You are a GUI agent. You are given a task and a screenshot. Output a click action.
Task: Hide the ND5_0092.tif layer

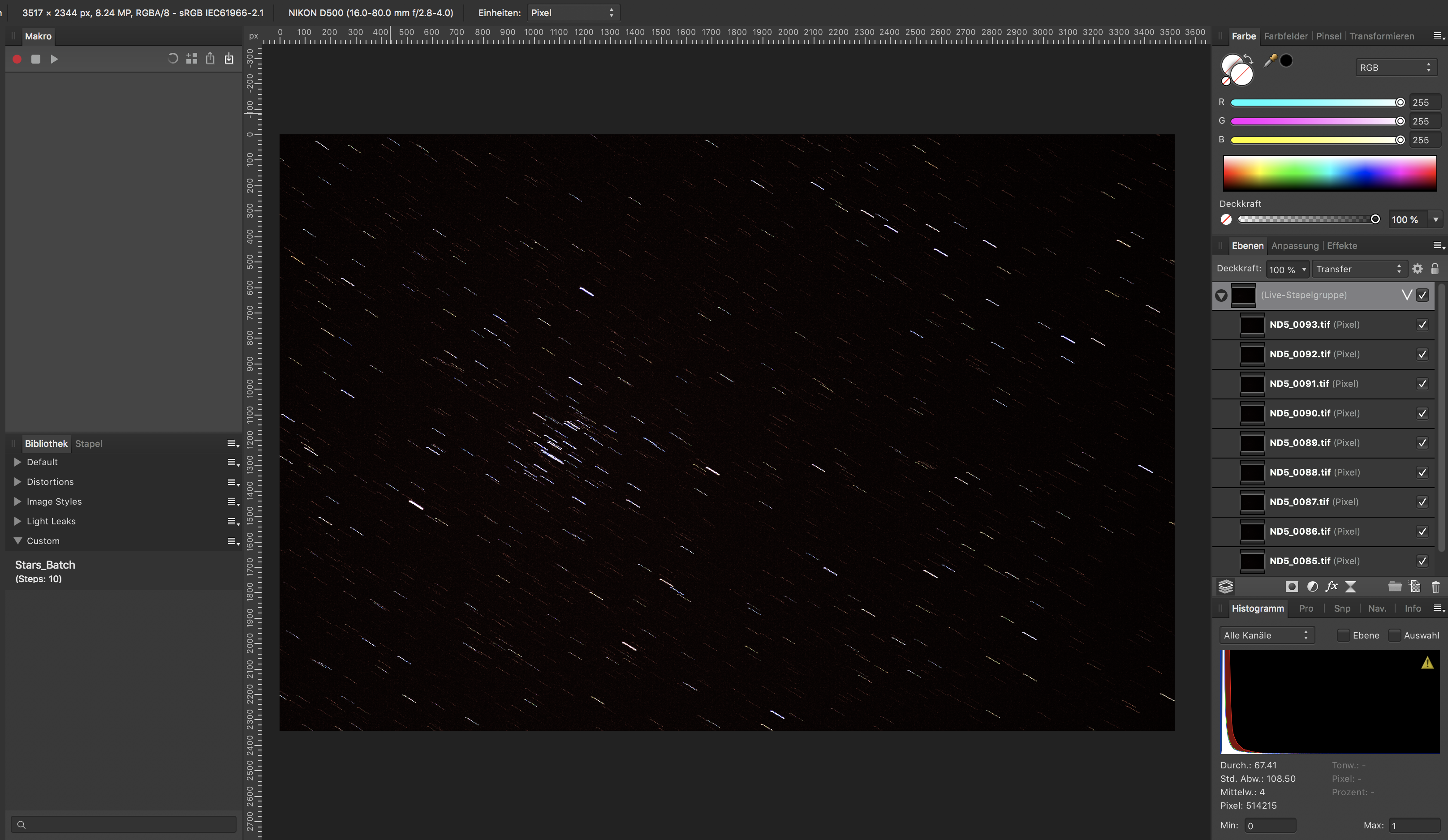click(x=1422, y=354)
